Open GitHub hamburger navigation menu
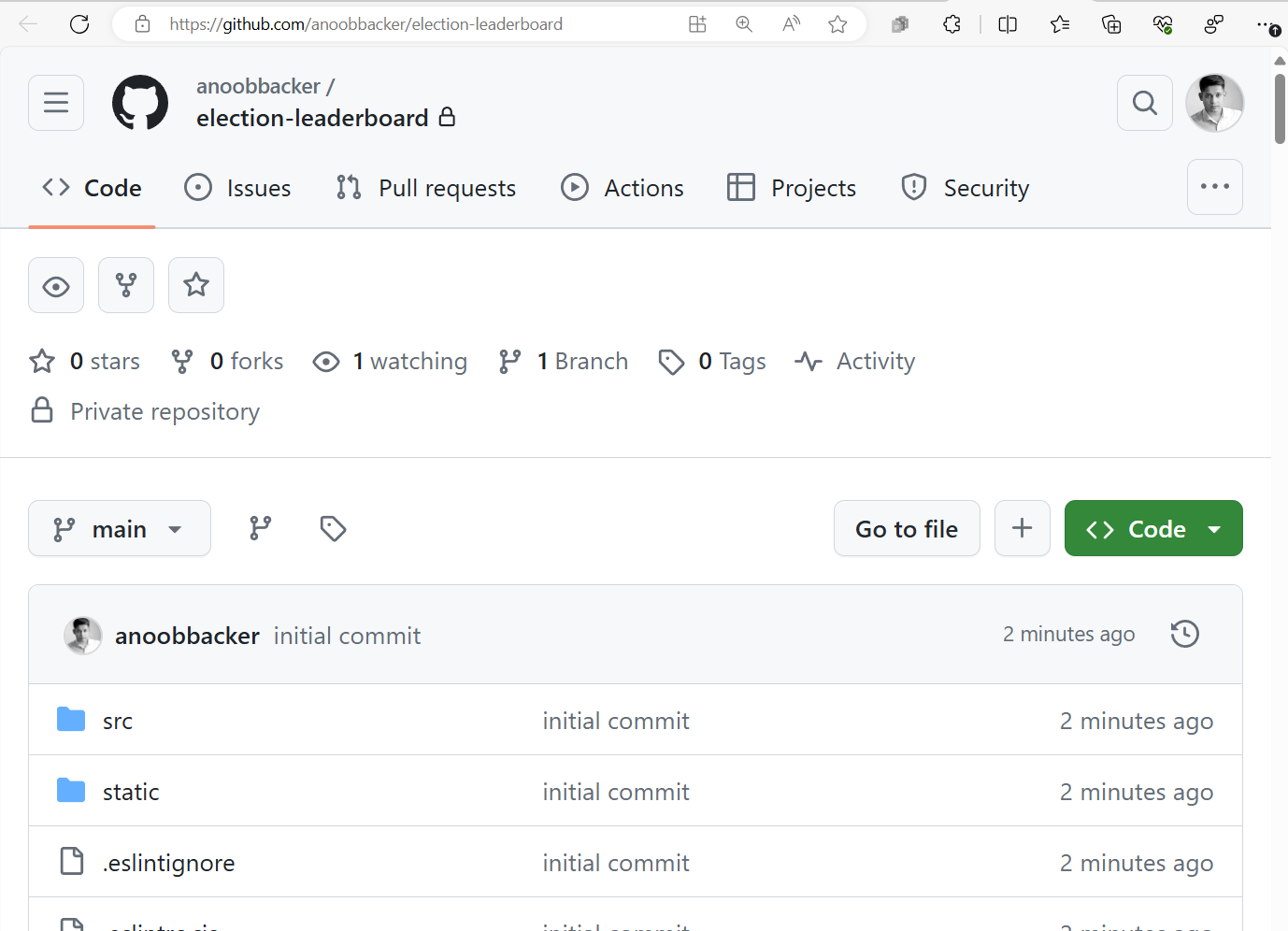The width and height of the screenshot is (1288, 931). tap(56, 103)
